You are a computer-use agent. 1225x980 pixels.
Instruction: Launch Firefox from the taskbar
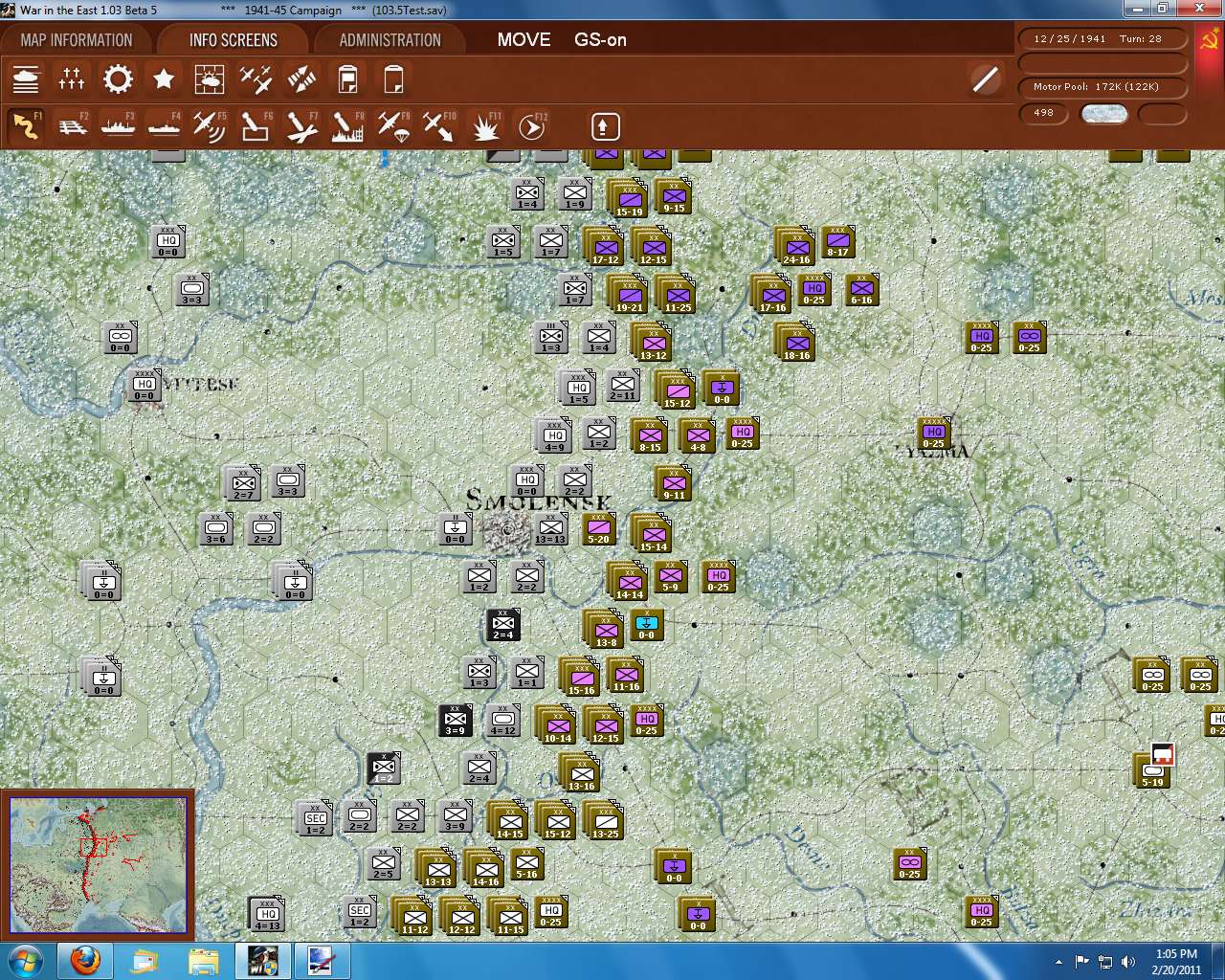pos(85,960)
